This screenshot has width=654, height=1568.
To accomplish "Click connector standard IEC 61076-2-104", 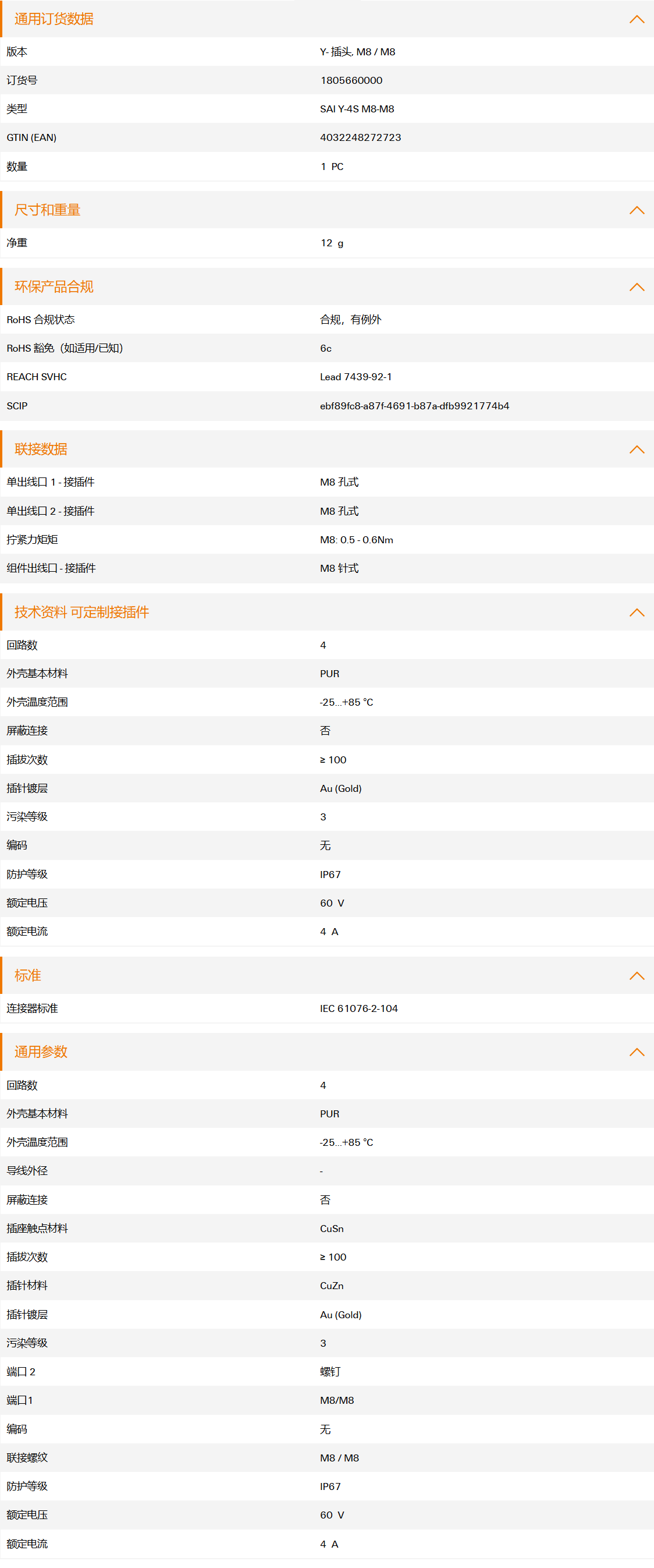I will (x=359, y=1008).
